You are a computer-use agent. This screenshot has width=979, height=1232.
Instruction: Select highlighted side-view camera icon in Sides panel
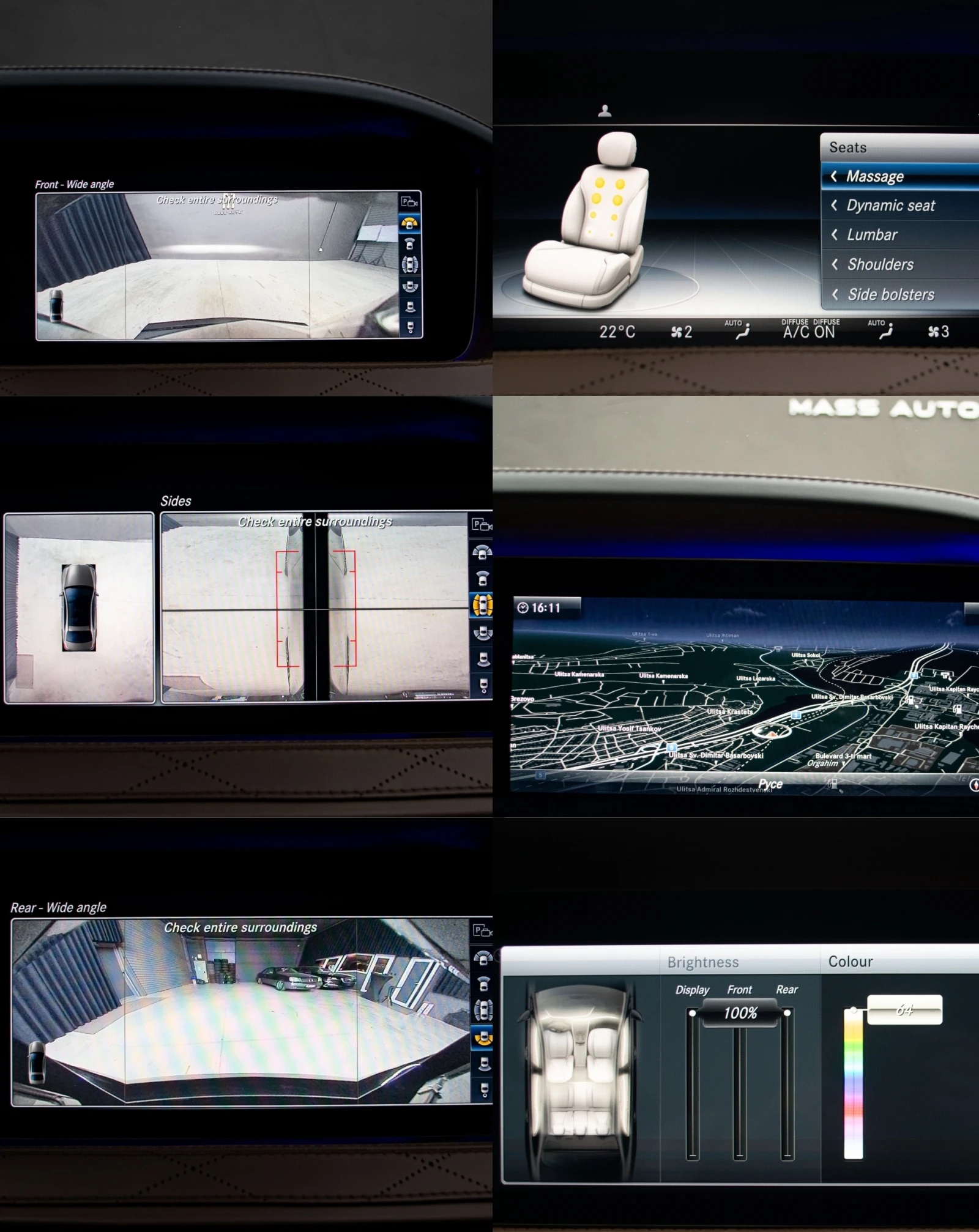tap(482, 605)
